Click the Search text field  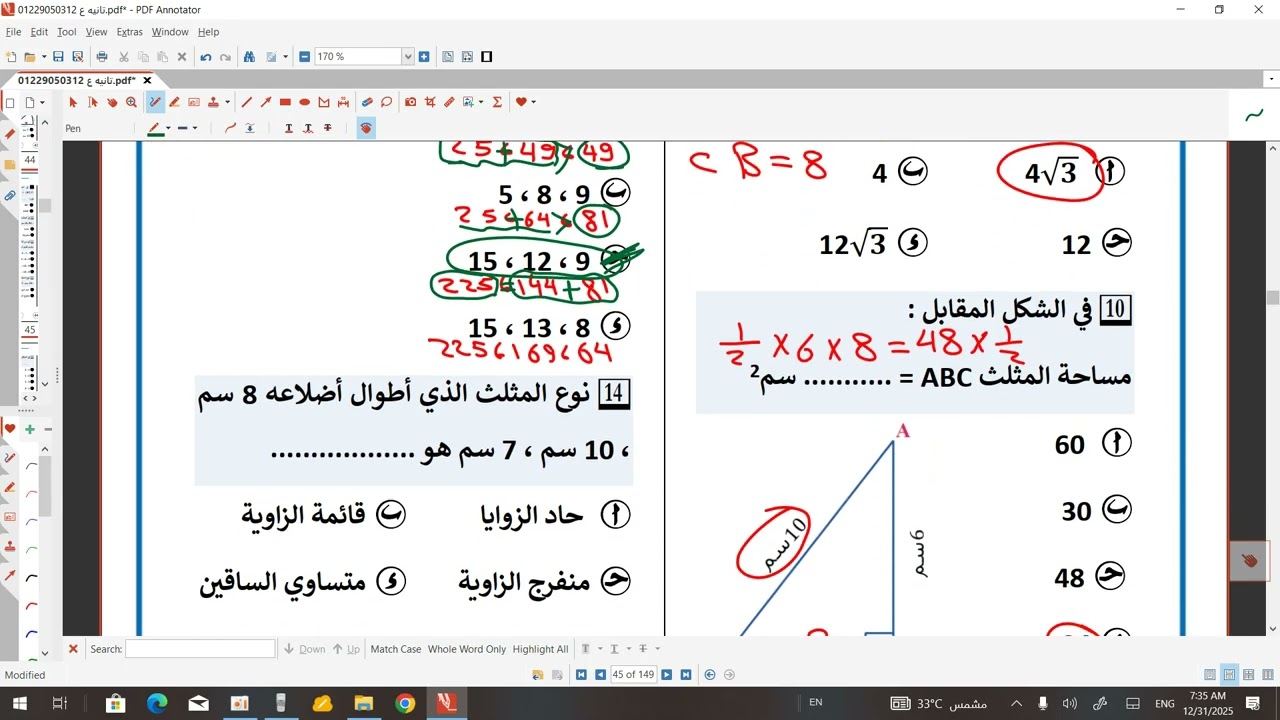tap(200, 649)
